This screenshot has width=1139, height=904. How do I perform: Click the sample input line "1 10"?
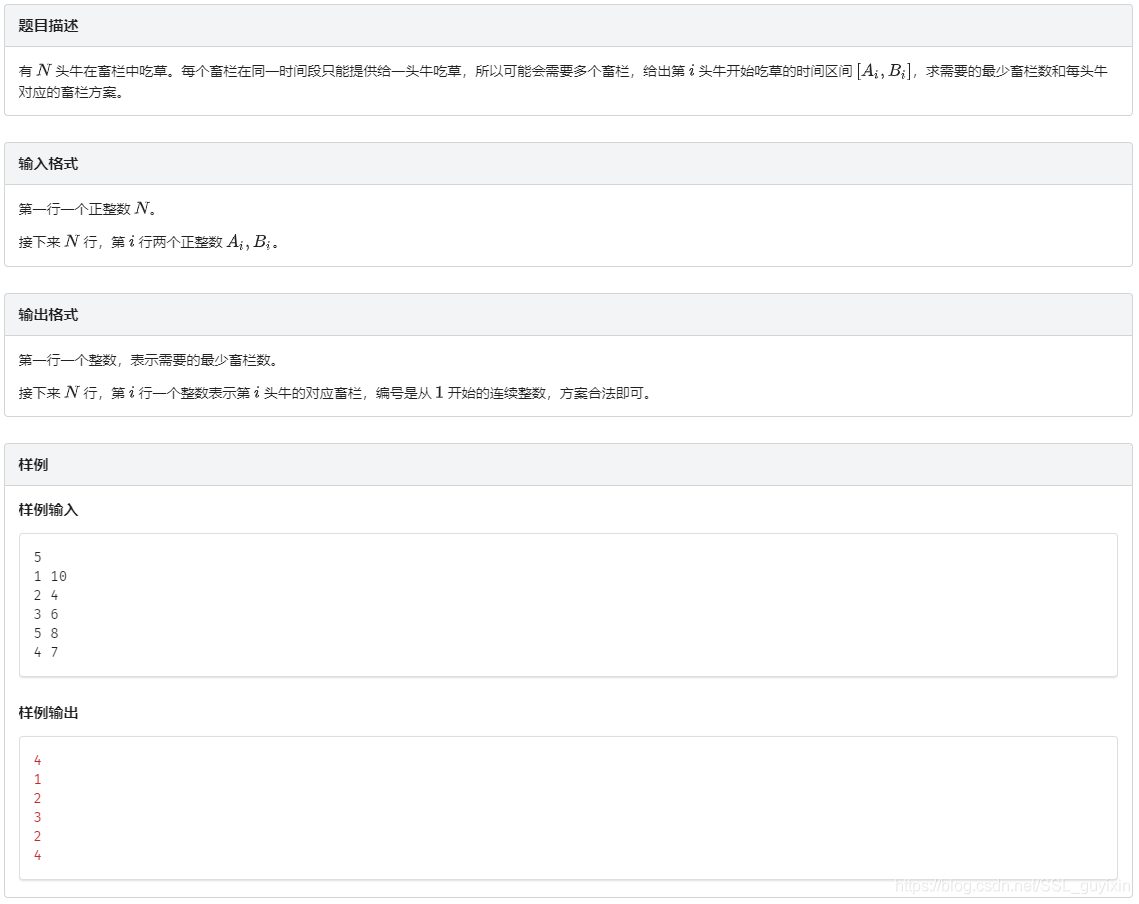[x=50, y=576]
